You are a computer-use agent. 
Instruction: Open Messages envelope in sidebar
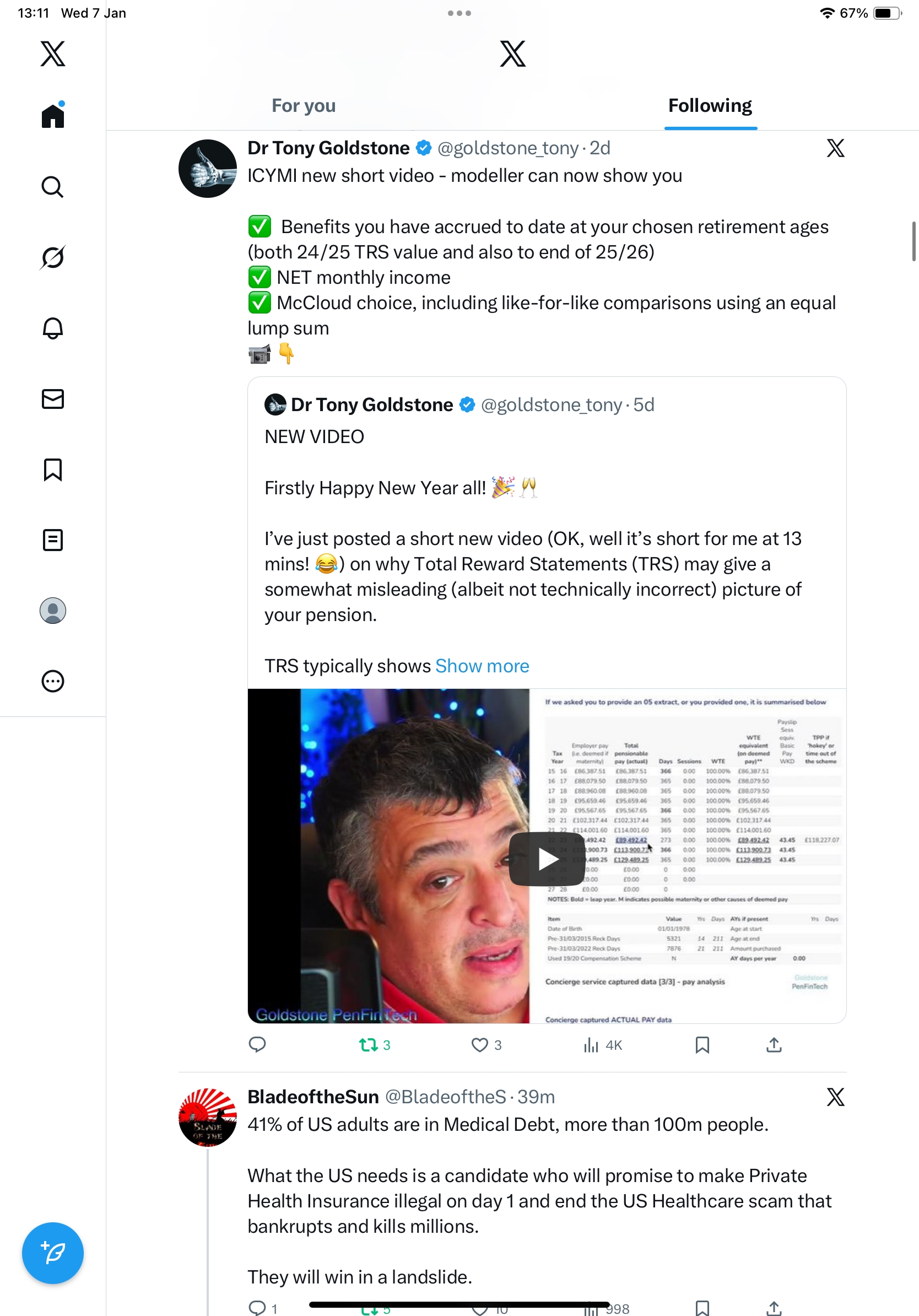coord(53,399)
